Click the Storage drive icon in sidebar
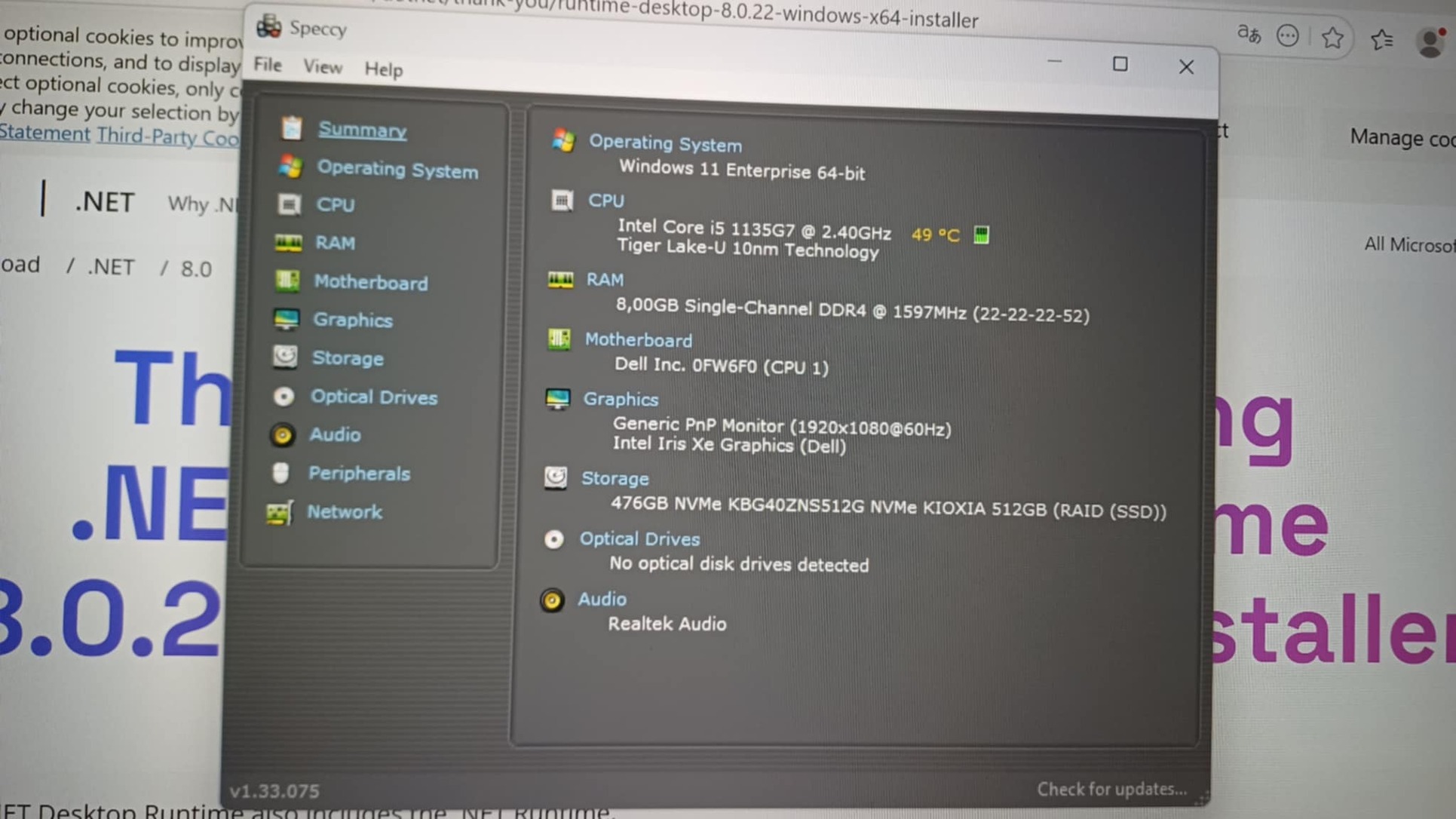 pos(285,357)
